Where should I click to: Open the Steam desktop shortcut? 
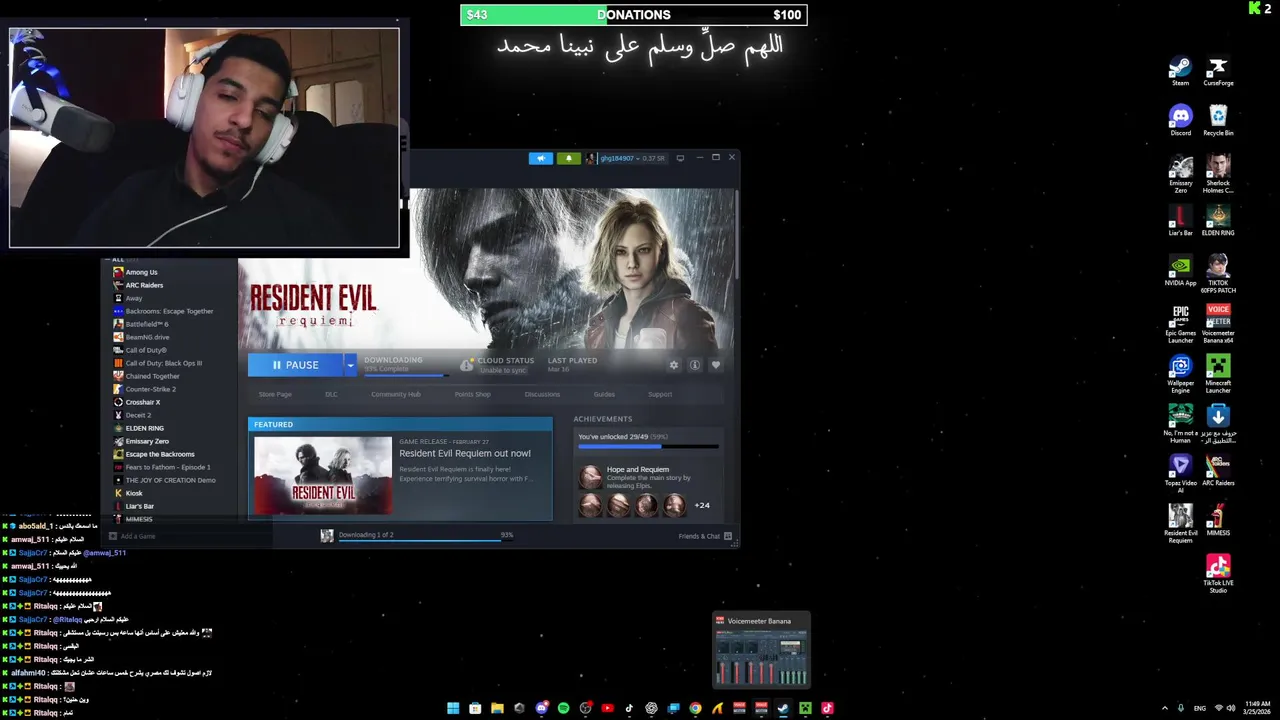coord(1180,72)
